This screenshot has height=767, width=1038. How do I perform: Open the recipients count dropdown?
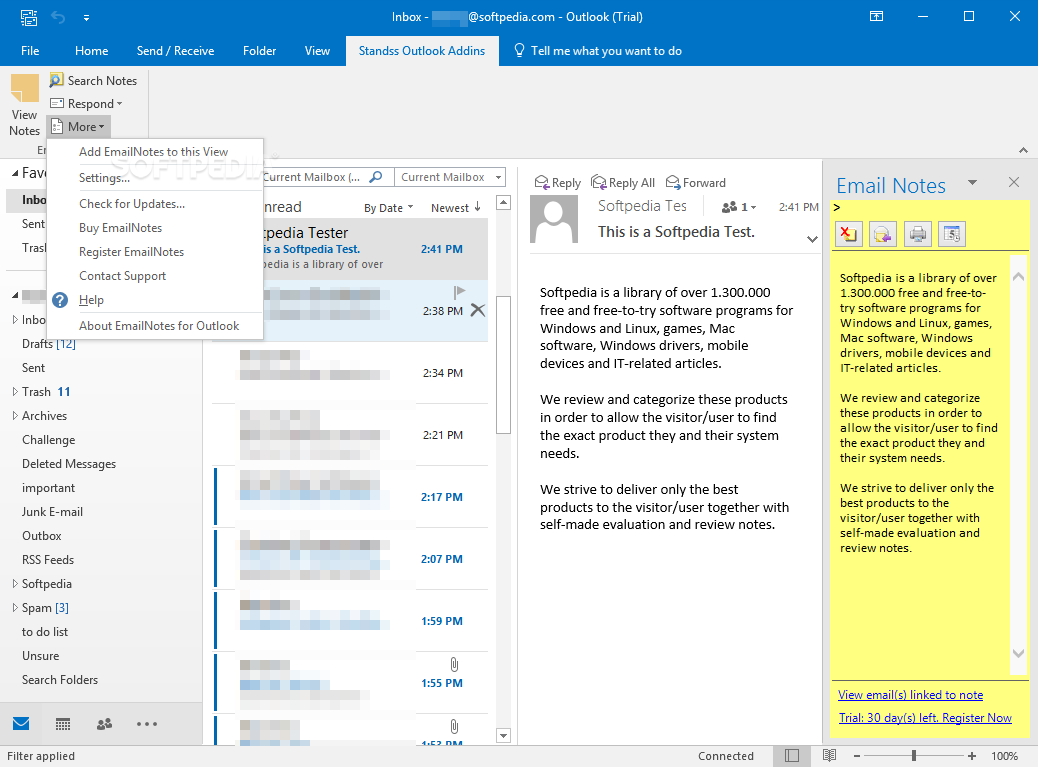tap(739, 207)
